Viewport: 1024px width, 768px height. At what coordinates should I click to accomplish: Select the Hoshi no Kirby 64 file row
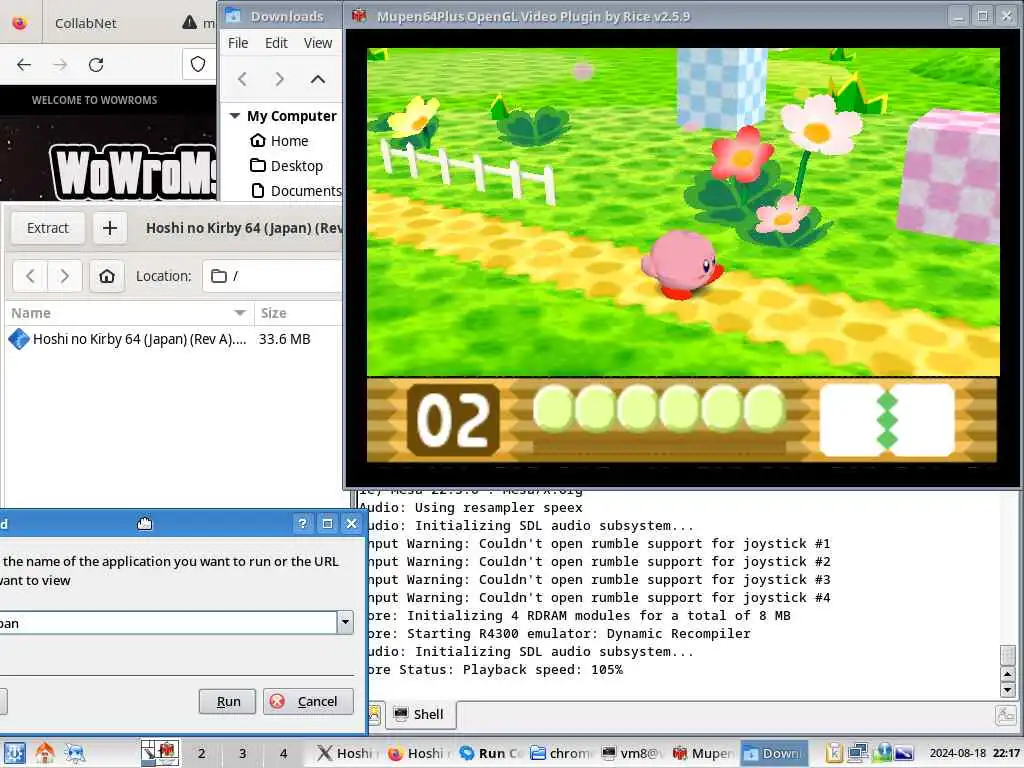[x=174, y=339]
